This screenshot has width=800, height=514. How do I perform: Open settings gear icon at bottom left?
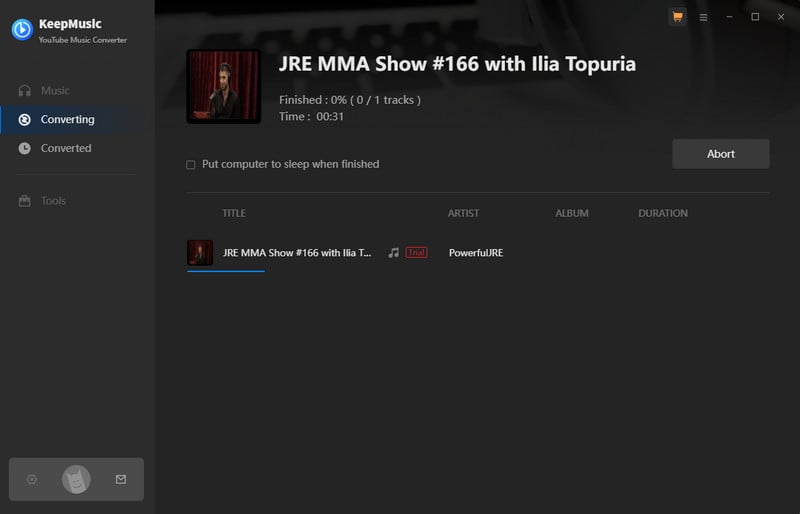click(32, 479)
